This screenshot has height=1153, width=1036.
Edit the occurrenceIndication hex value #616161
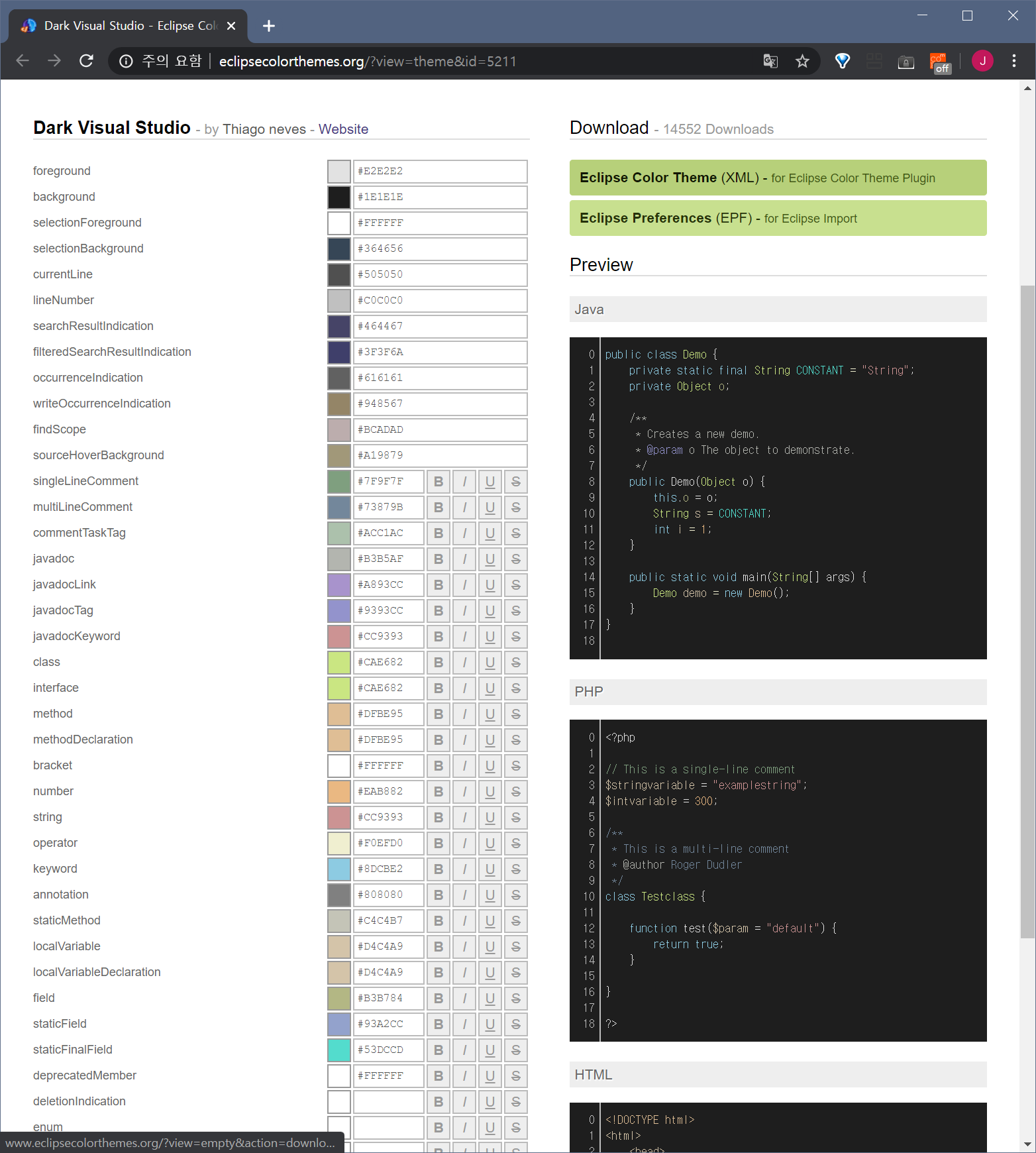click(x=440, y=378)
